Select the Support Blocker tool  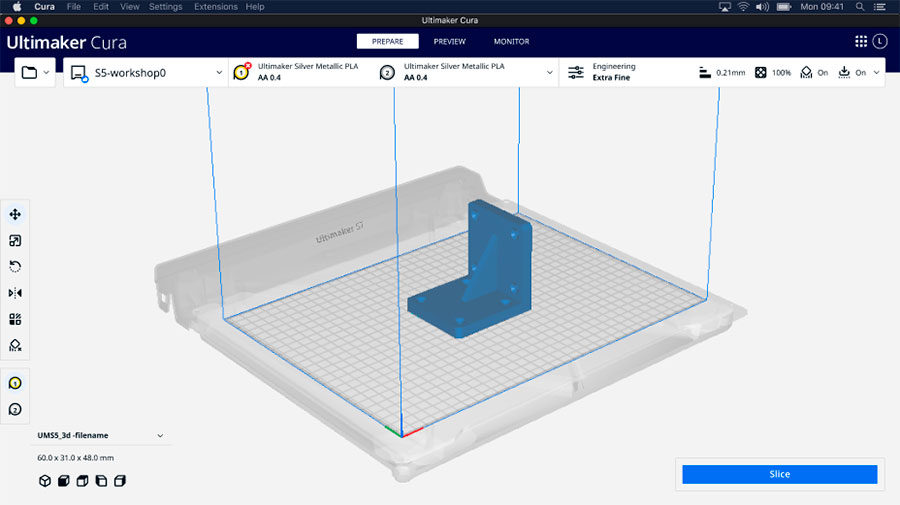(x=15, y=345)
